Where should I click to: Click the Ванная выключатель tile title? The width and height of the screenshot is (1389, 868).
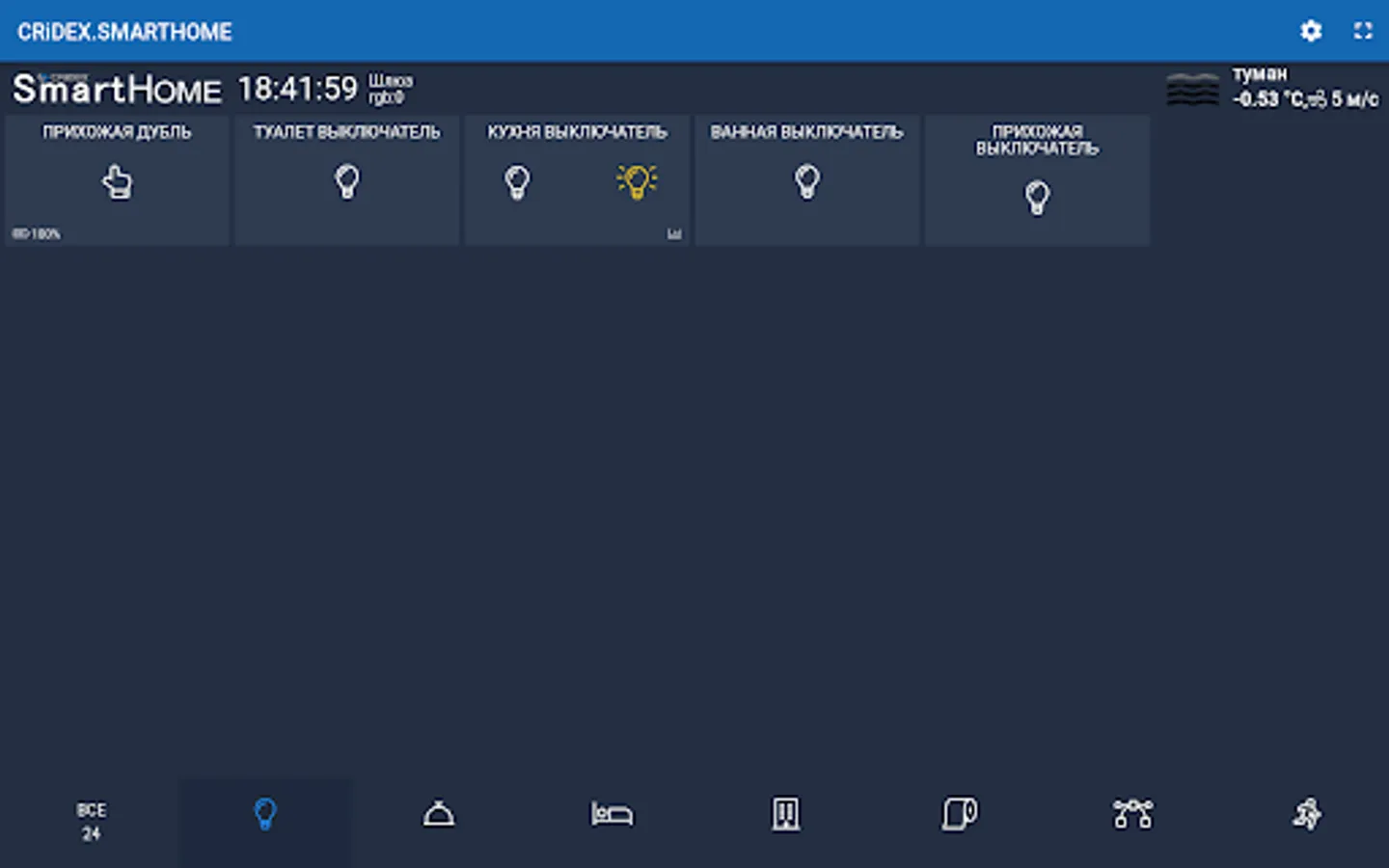click(x=807, y=132)
